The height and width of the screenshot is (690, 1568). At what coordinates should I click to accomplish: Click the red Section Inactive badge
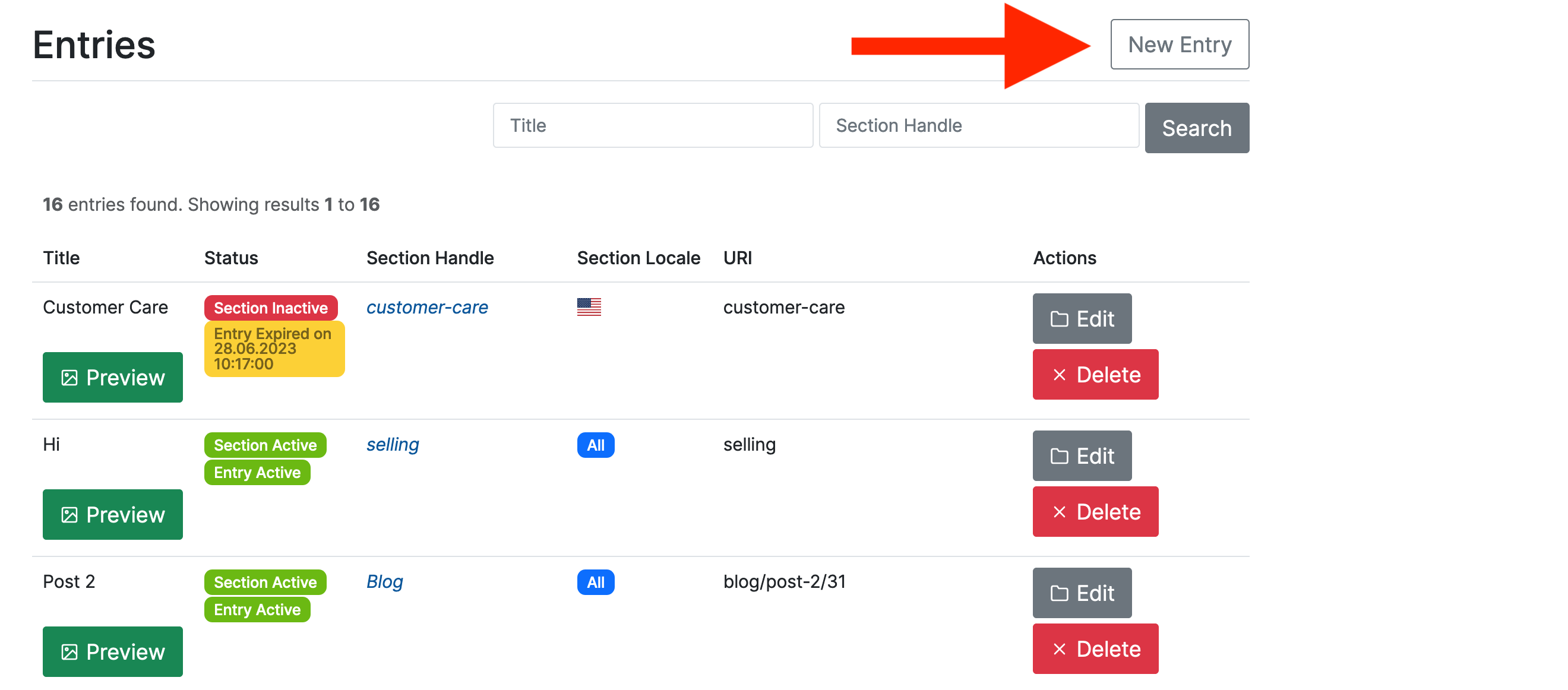tap(270, 308)
